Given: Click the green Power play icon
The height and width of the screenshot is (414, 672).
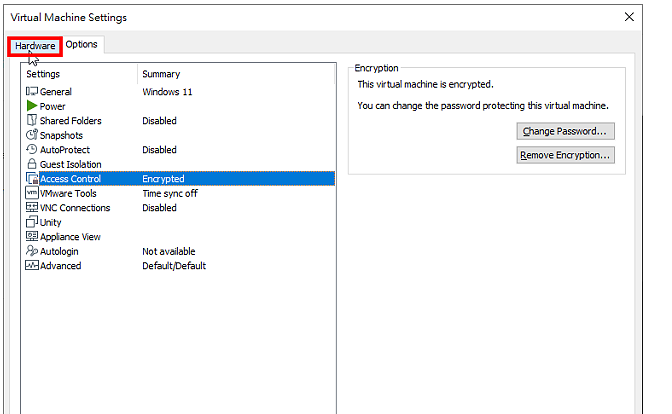Looking at the screenshot, I should pyautogui.click(x=32, y=105).
